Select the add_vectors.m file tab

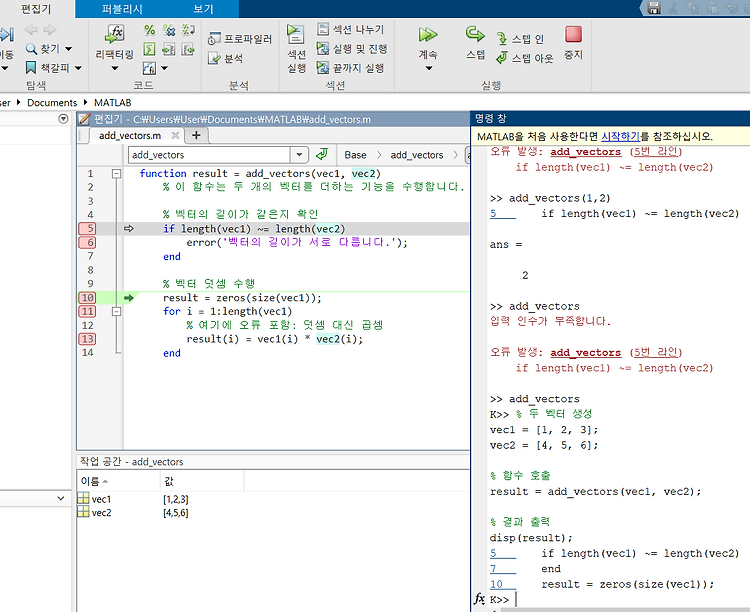(130, 135)
